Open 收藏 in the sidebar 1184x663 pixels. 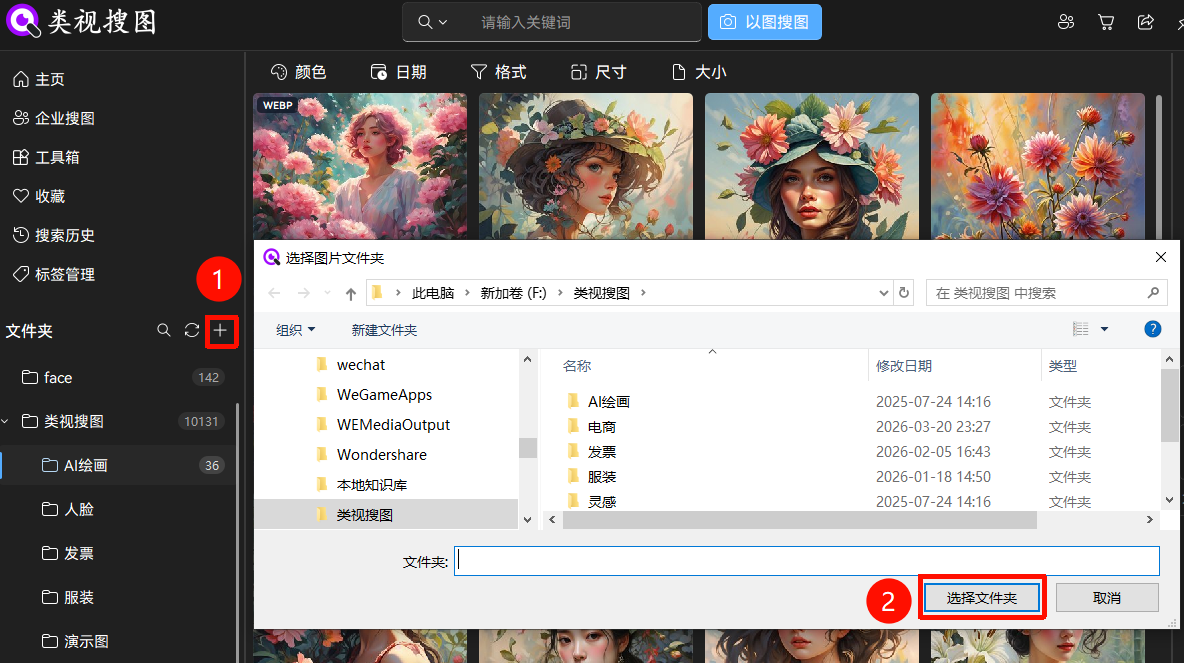[39, 196]
